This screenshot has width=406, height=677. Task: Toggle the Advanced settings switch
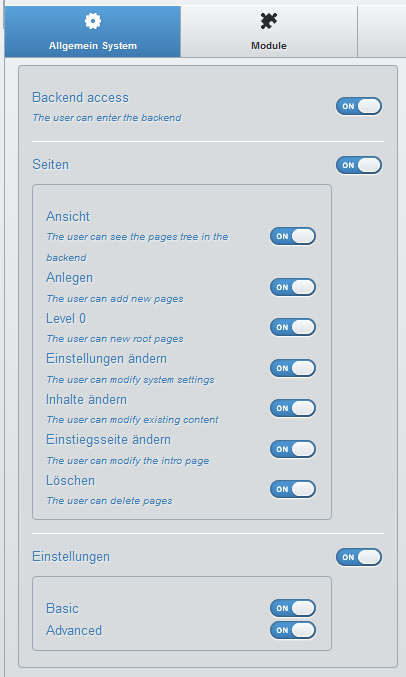click(x=293, y=630)
